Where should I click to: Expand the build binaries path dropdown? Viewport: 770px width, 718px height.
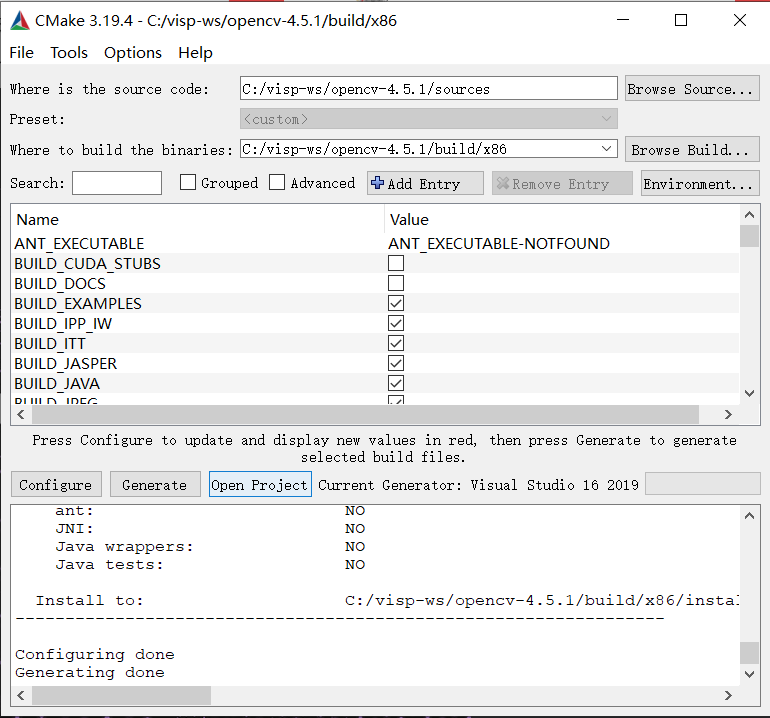tap(606, 148)
